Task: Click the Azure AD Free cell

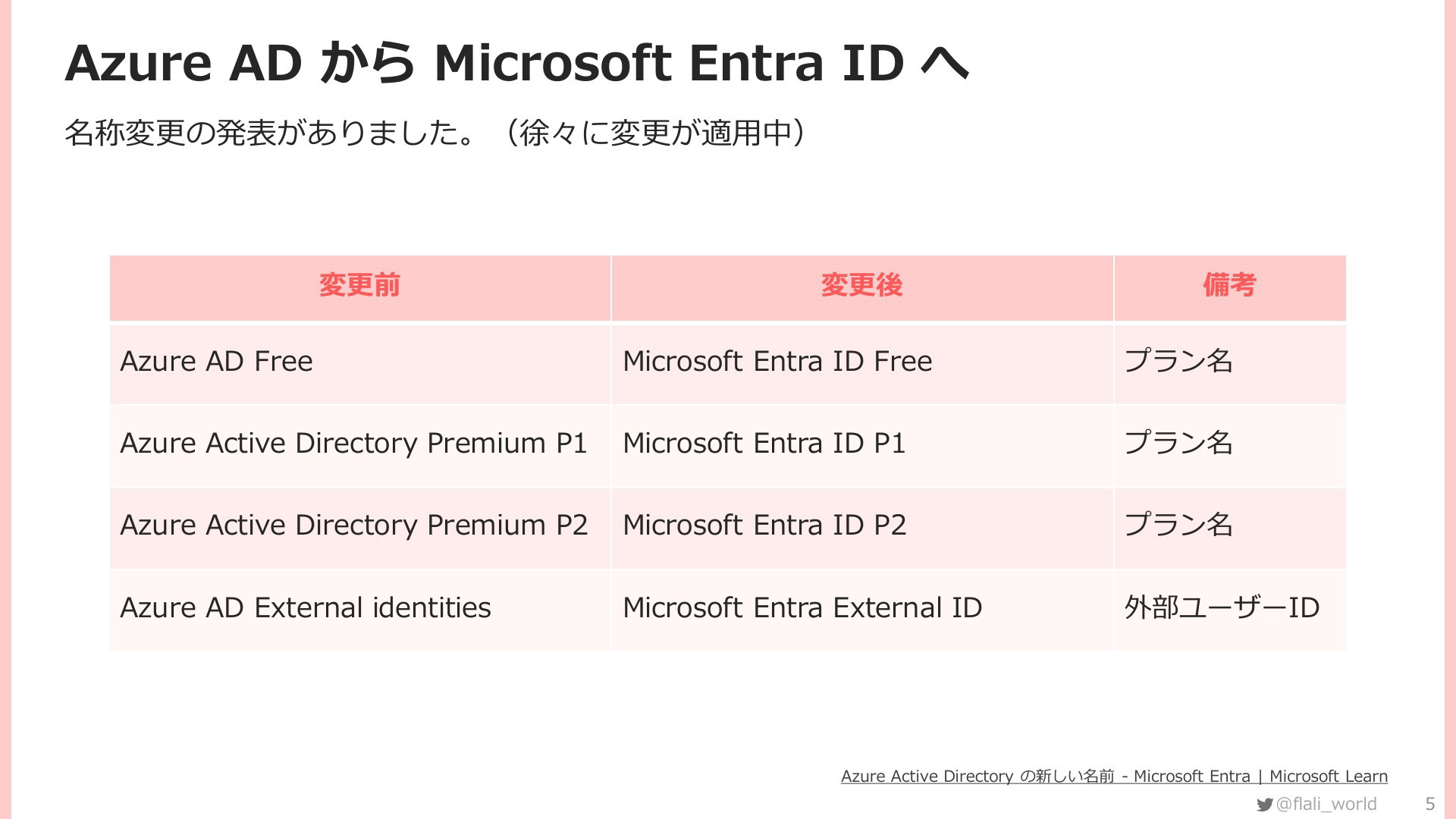Action: 360,363
